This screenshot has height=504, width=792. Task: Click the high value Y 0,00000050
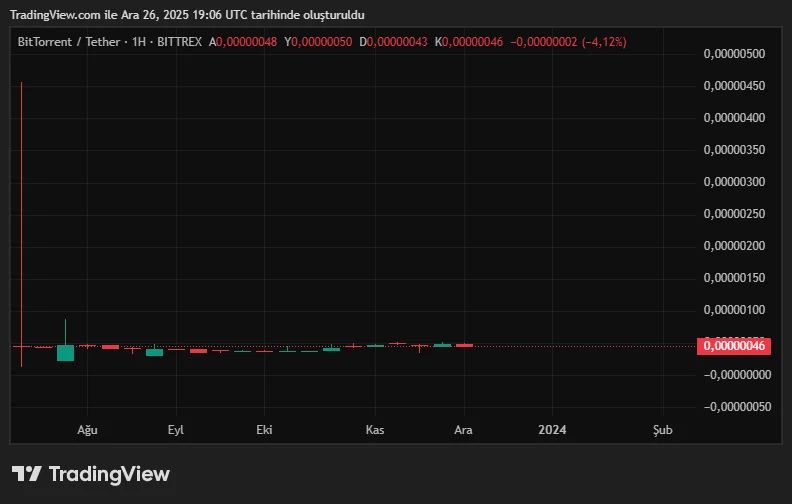[318, 42]
